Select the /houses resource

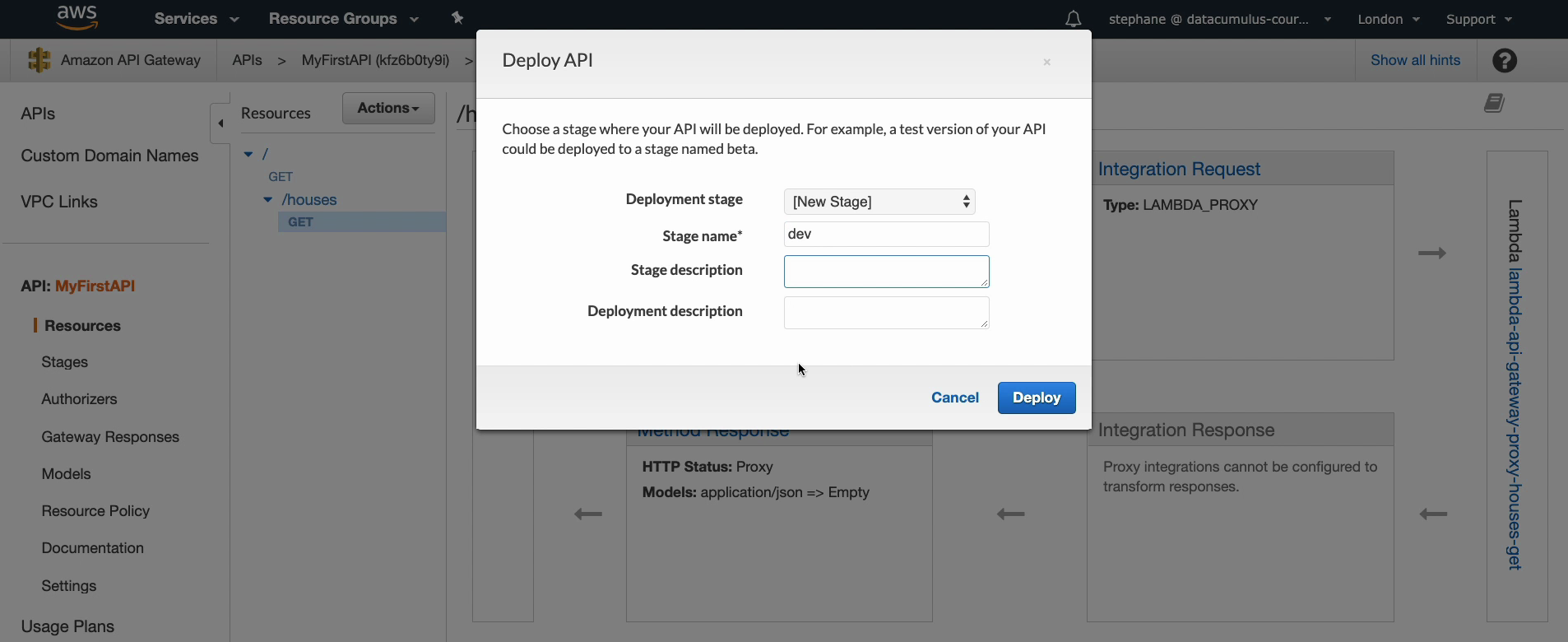[309, 200]
